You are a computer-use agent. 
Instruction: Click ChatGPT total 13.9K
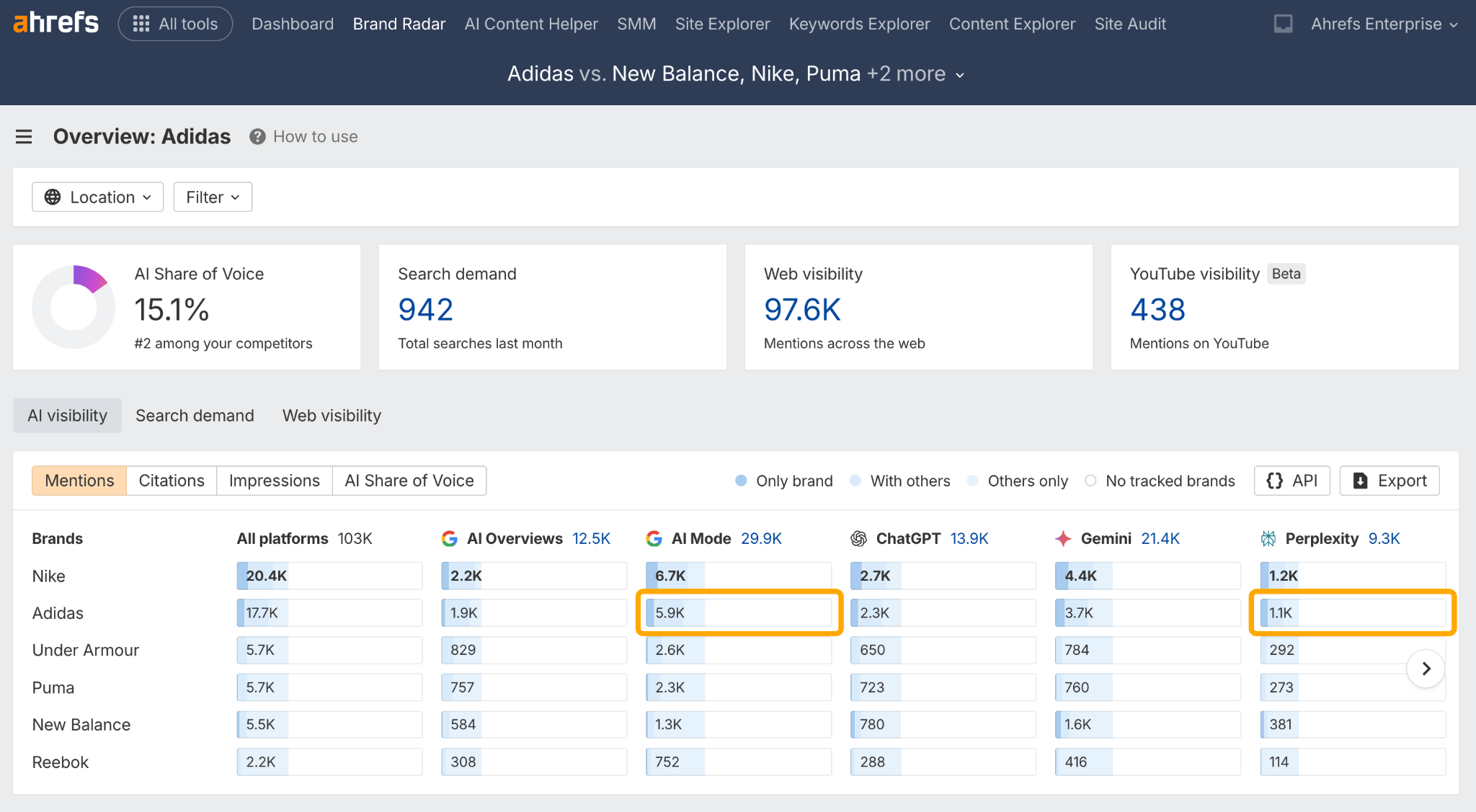point(969,538)
